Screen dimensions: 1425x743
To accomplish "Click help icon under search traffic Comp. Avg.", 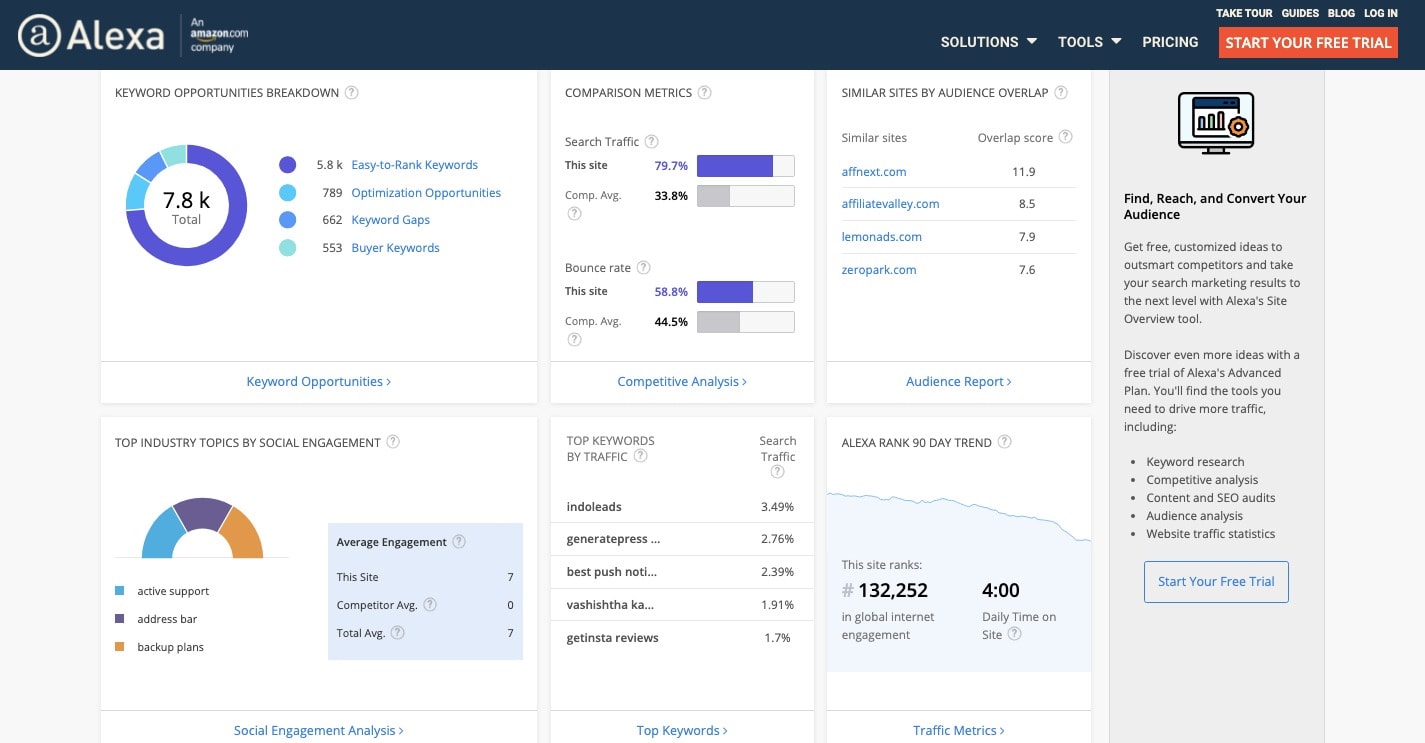I will [x=574, y=214].
